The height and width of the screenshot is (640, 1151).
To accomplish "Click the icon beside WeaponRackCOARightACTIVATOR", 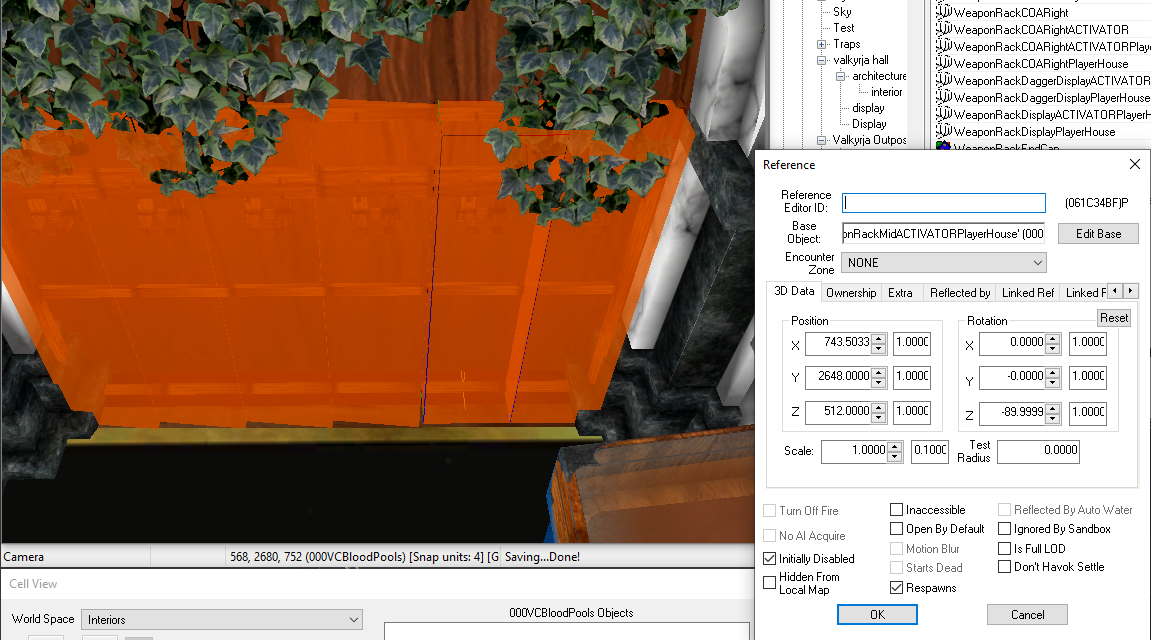I will pyautogui.click(x=944, y=29).
